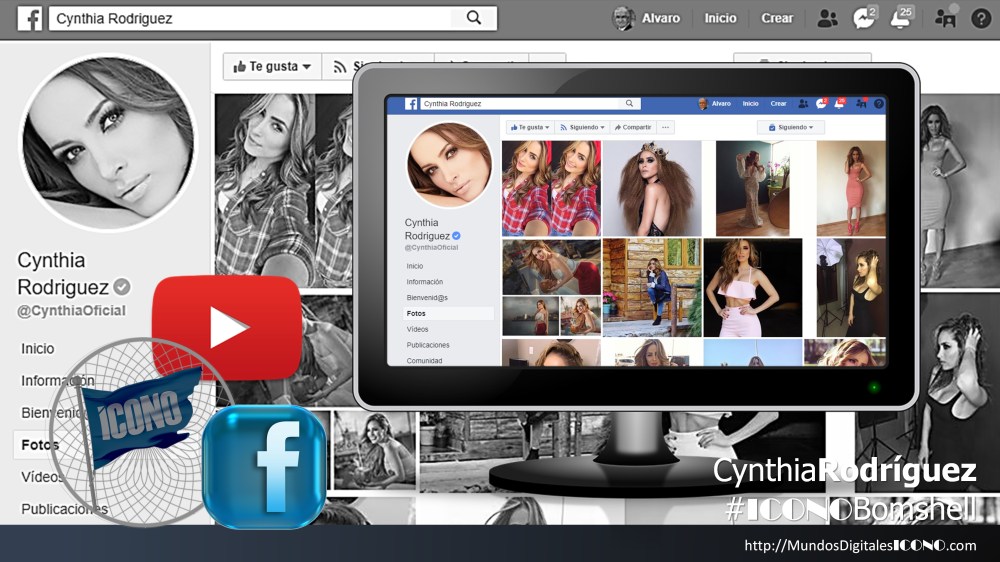The image size is (1000, 562).
Task: Open the grayscale beach photo in the background page
Action: [374, 450]
